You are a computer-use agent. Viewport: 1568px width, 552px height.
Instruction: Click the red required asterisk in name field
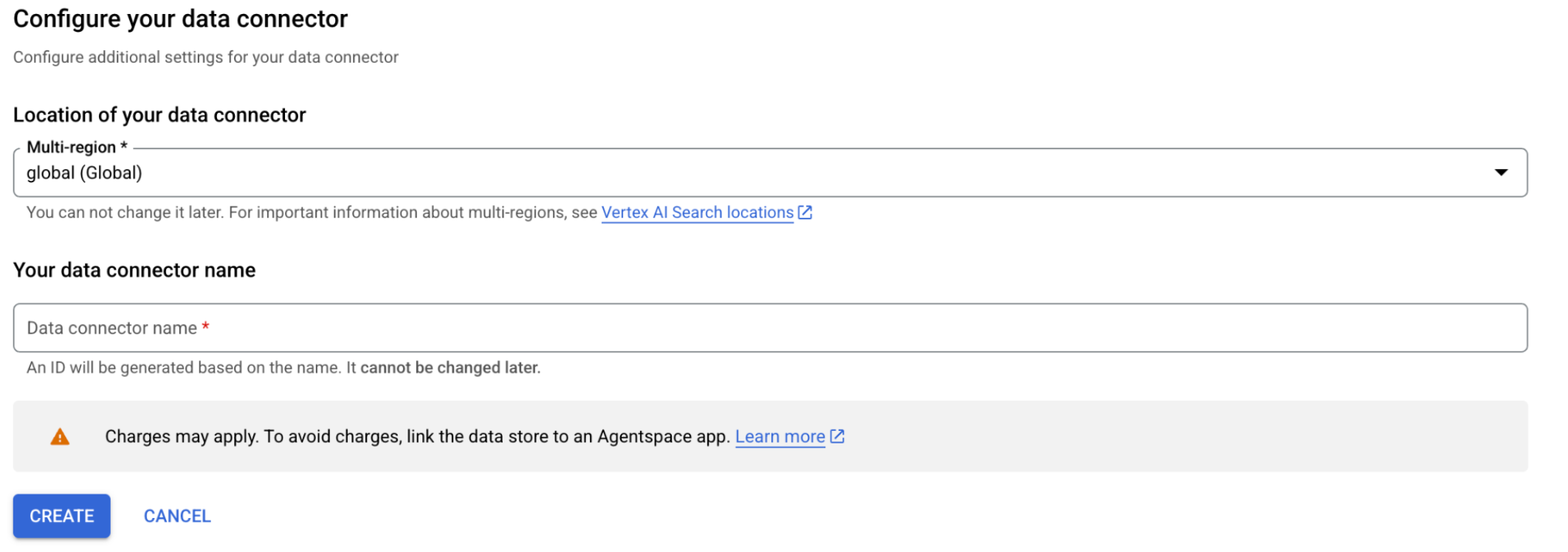click(206, 326)
